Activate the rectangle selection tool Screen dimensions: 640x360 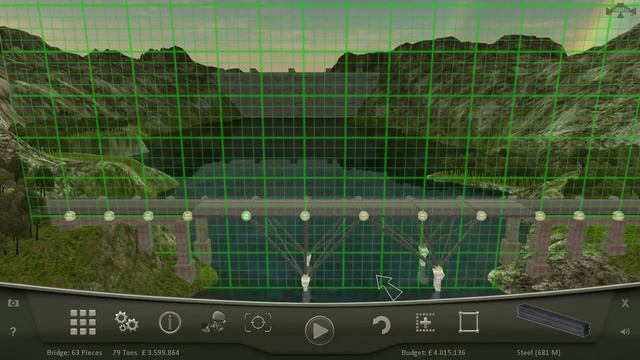click(x=469, y=322)
